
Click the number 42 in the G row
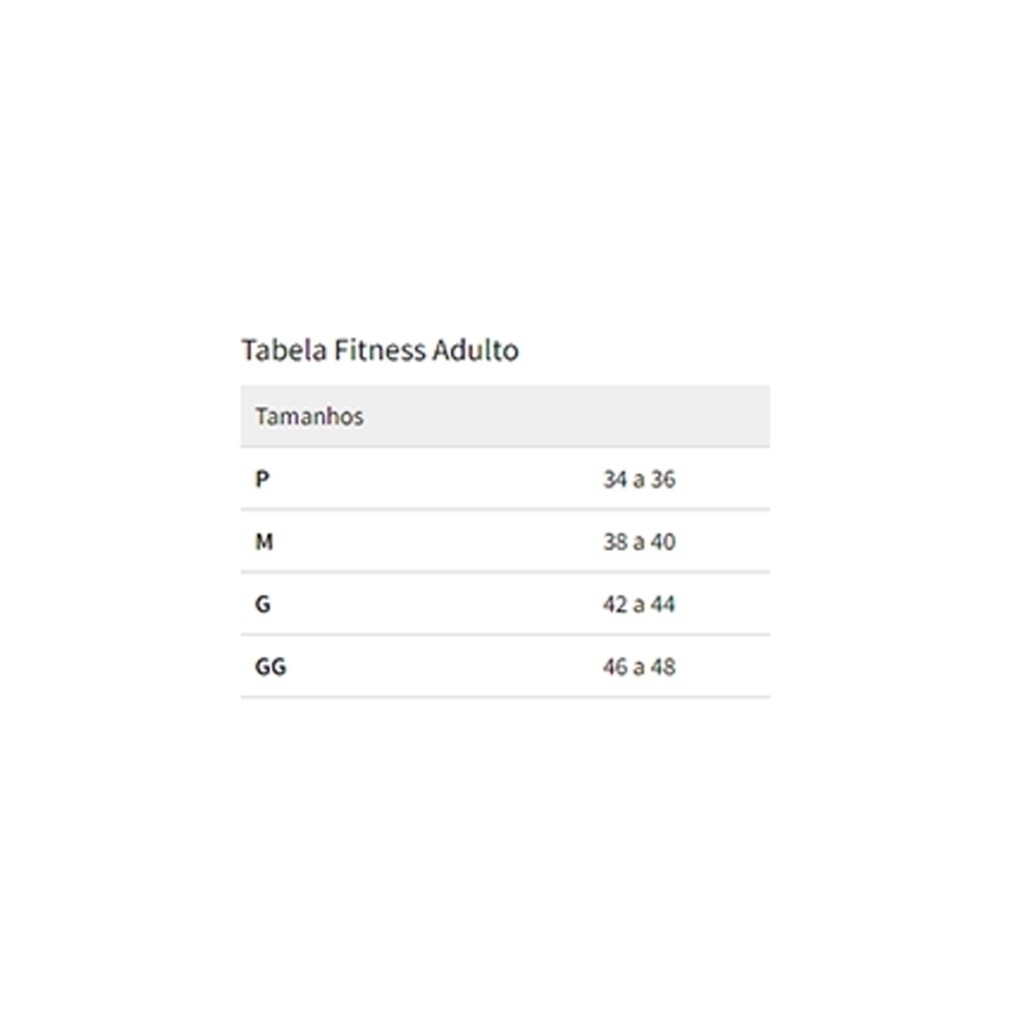614,605
